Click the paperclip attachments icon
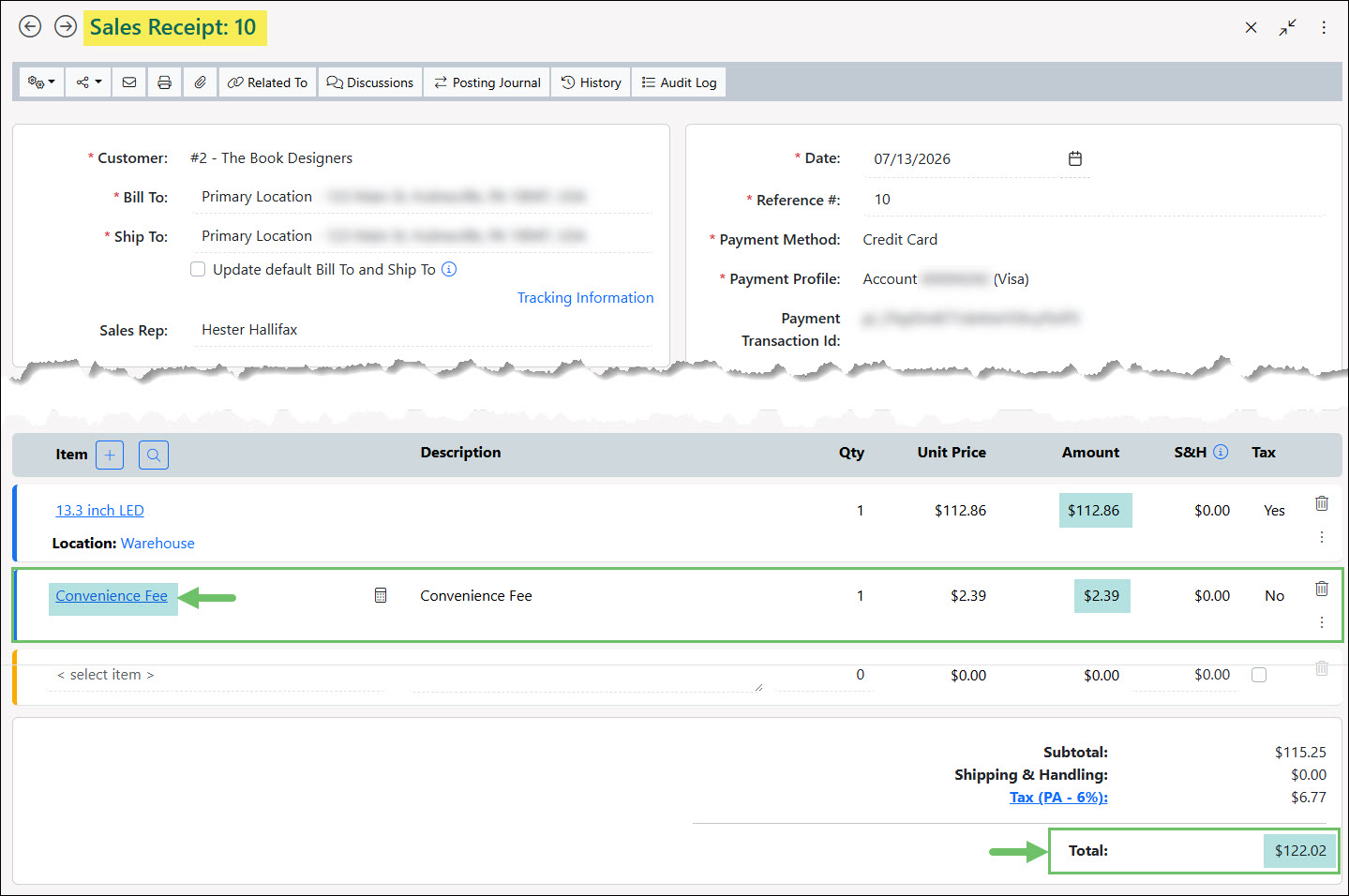Image resolution: width=1349 pixels, height=896 pixels. pos(201,82)
